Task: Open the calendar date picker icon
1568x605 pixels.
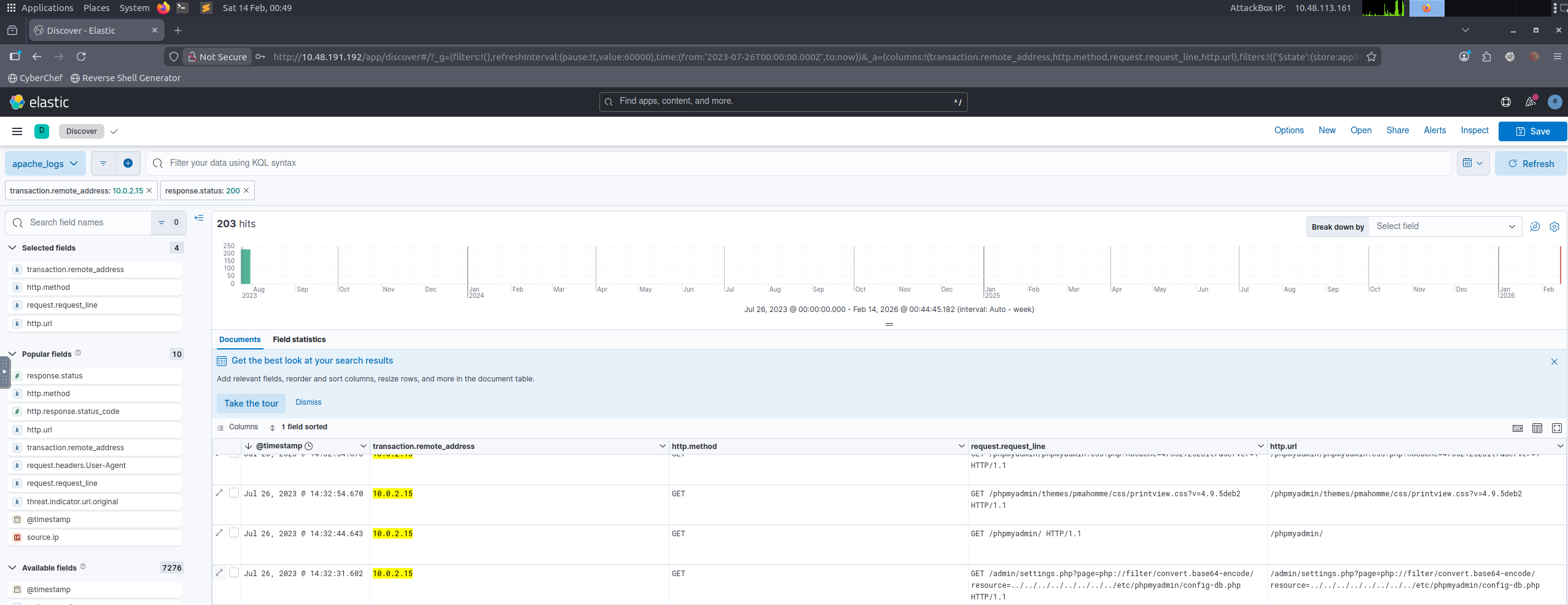Action: point(1472,163)
